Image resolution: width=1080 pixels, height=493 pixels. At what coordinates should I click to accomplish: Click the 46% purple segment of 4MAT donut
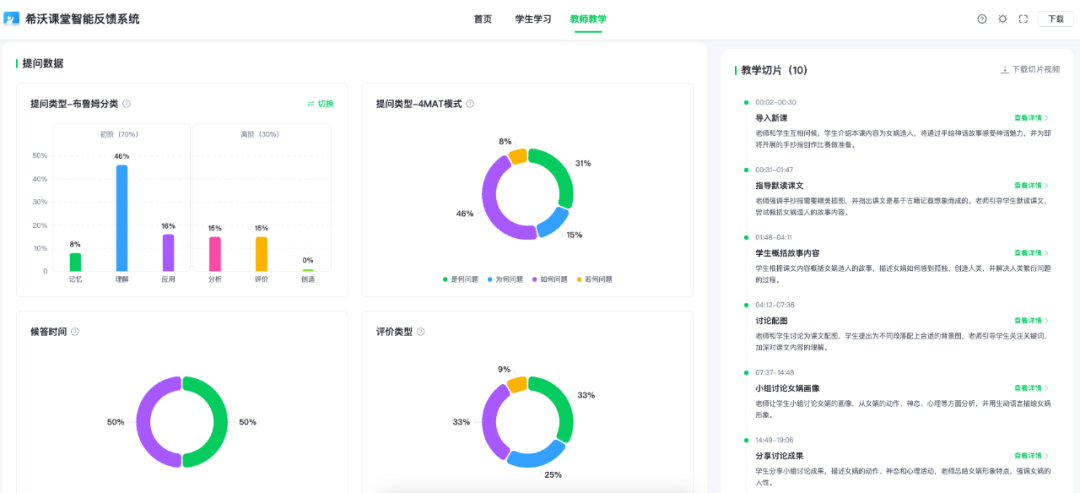[x=492, y=200]
